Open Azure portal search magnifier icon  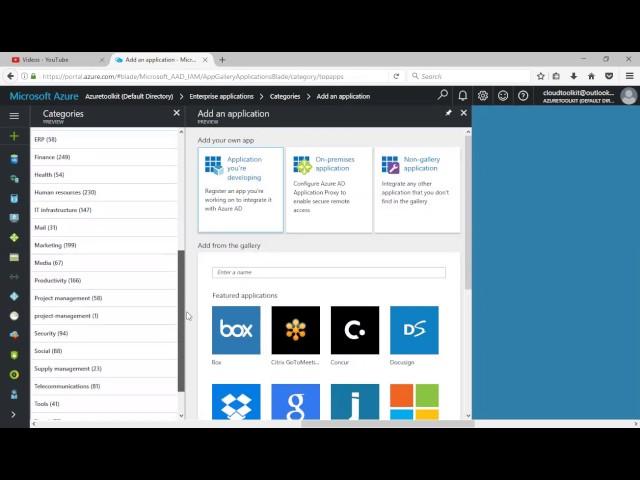pyautogui.click(x=442, y=96)
